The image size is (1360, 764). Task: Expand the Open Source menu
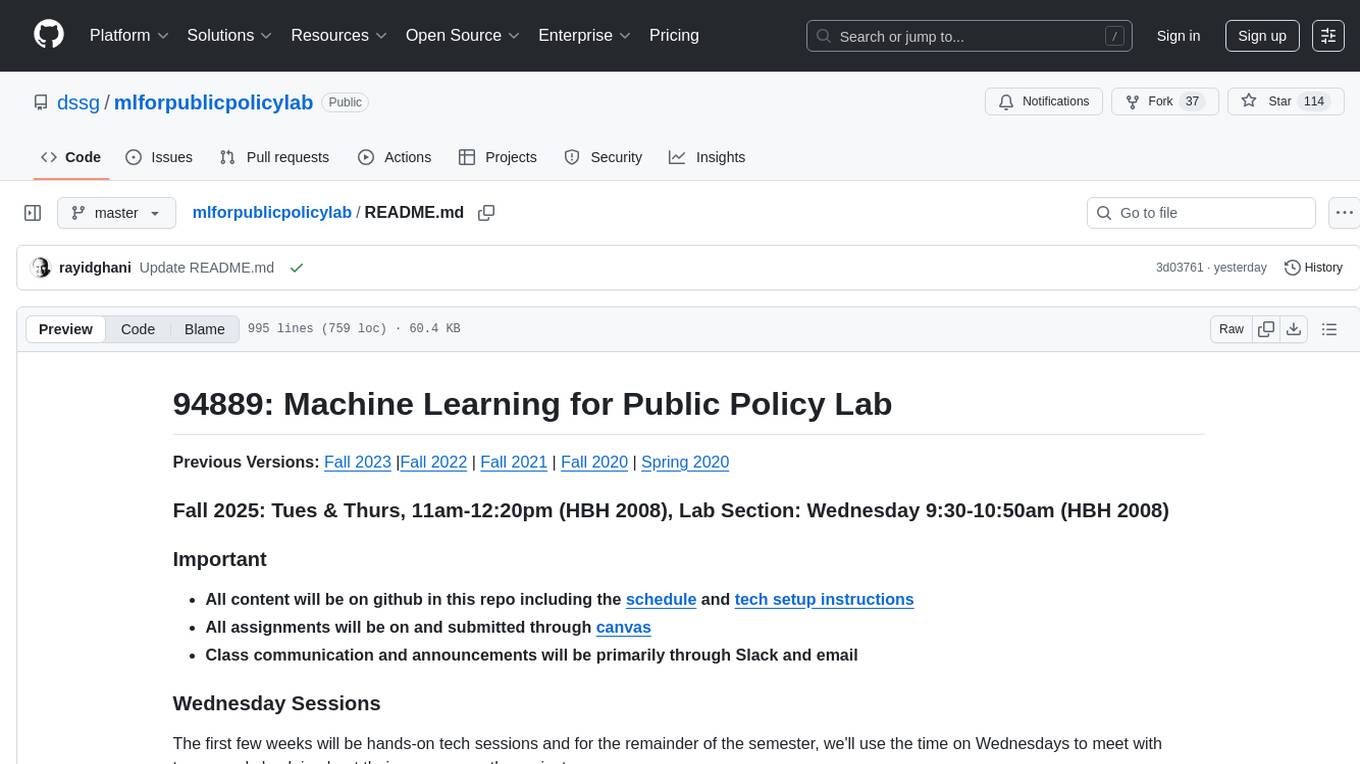pos(463,35)
